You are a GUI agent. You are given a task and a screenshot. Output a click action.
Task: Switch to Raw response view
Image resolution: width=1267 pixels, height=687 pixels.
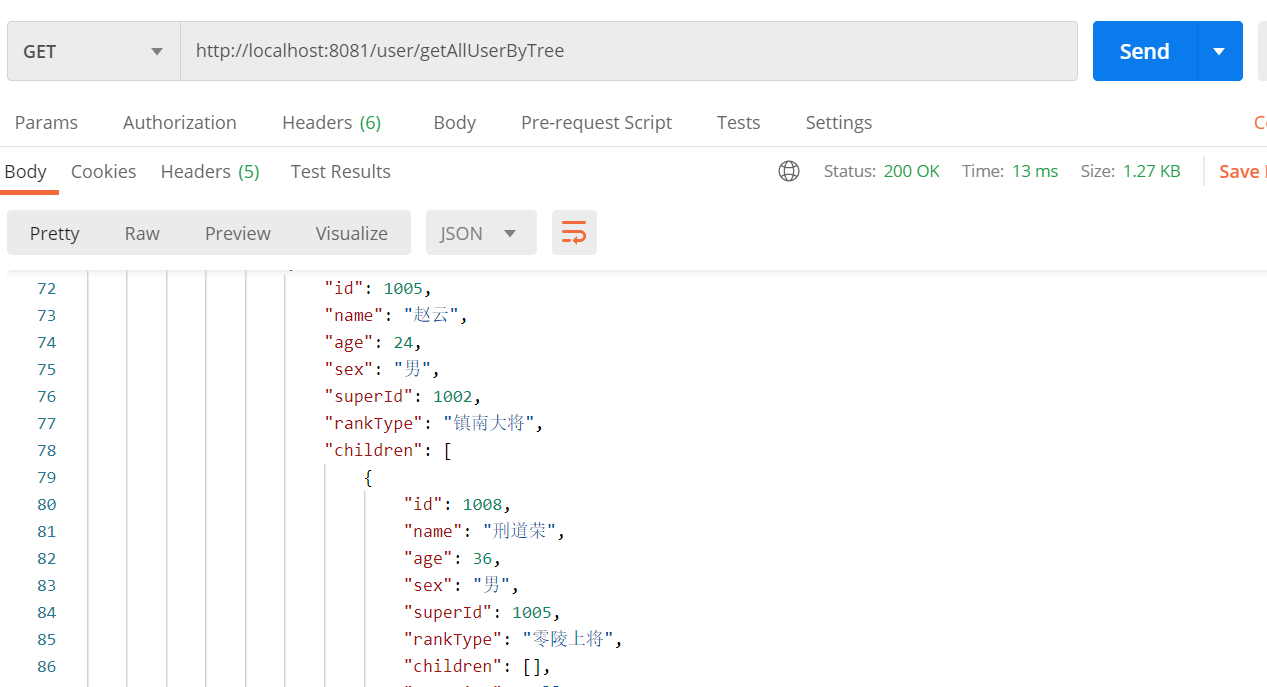(142, 233)
